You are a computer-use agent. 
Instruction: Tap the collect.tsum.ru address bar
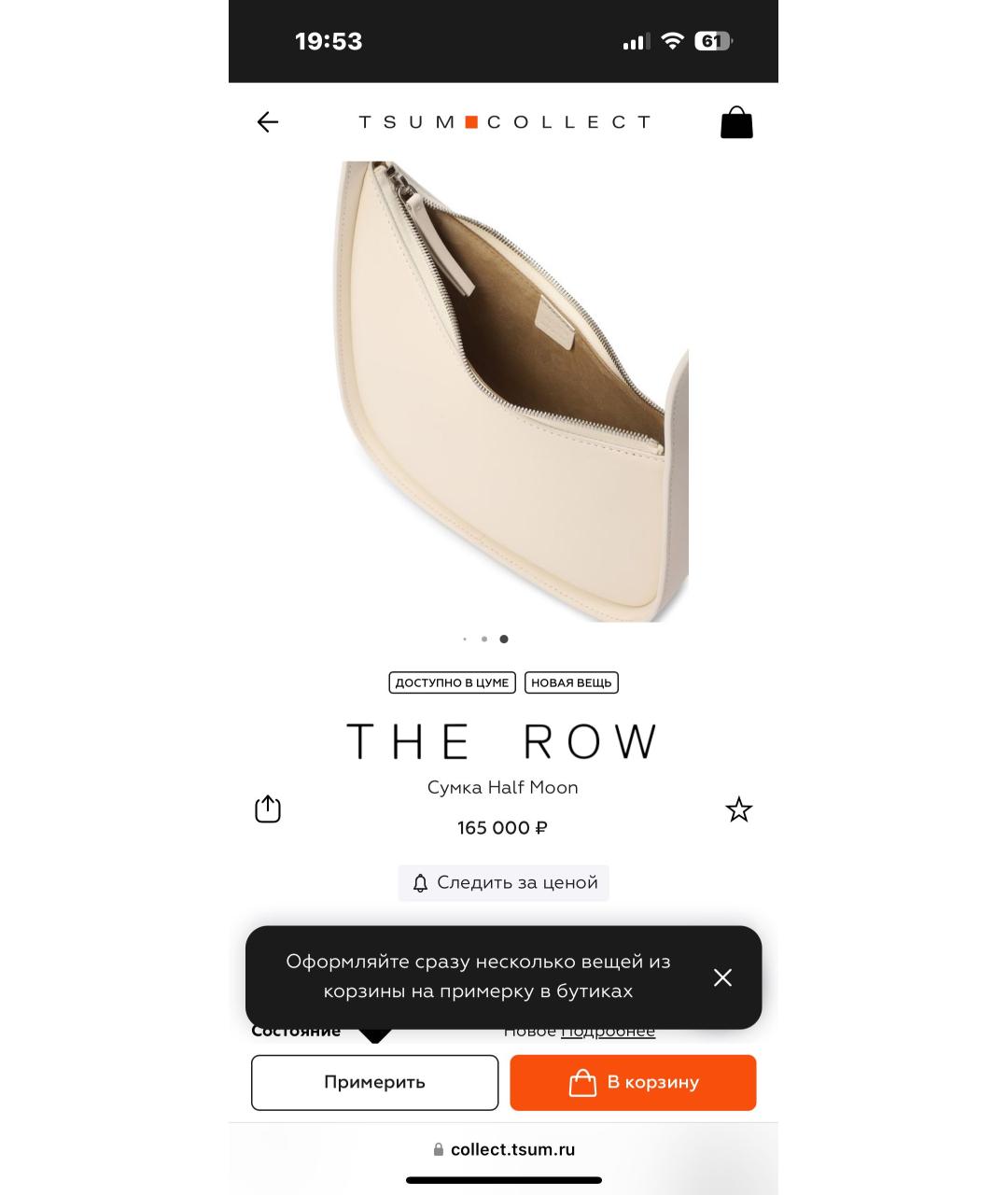point(504,1150)
